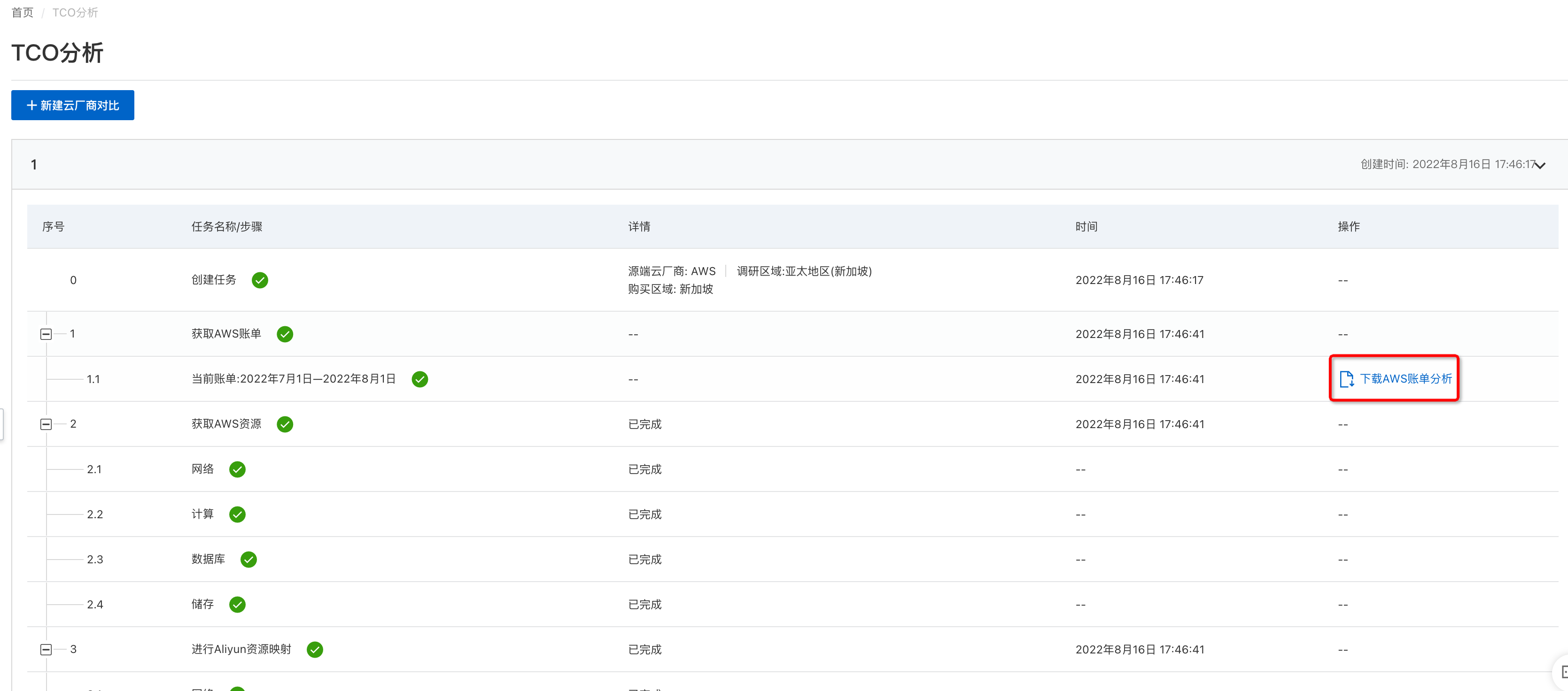Click sequence number 2.3 in the table

point(95,559)
